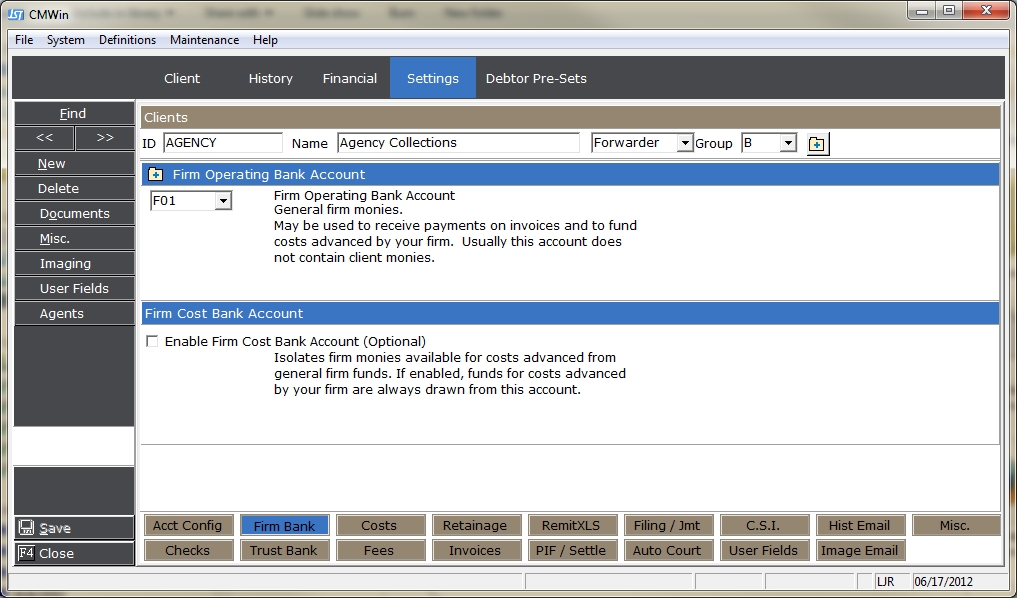Click the folder icon next to Group dropdown
1017x598 pixels.
pos(817,144)
